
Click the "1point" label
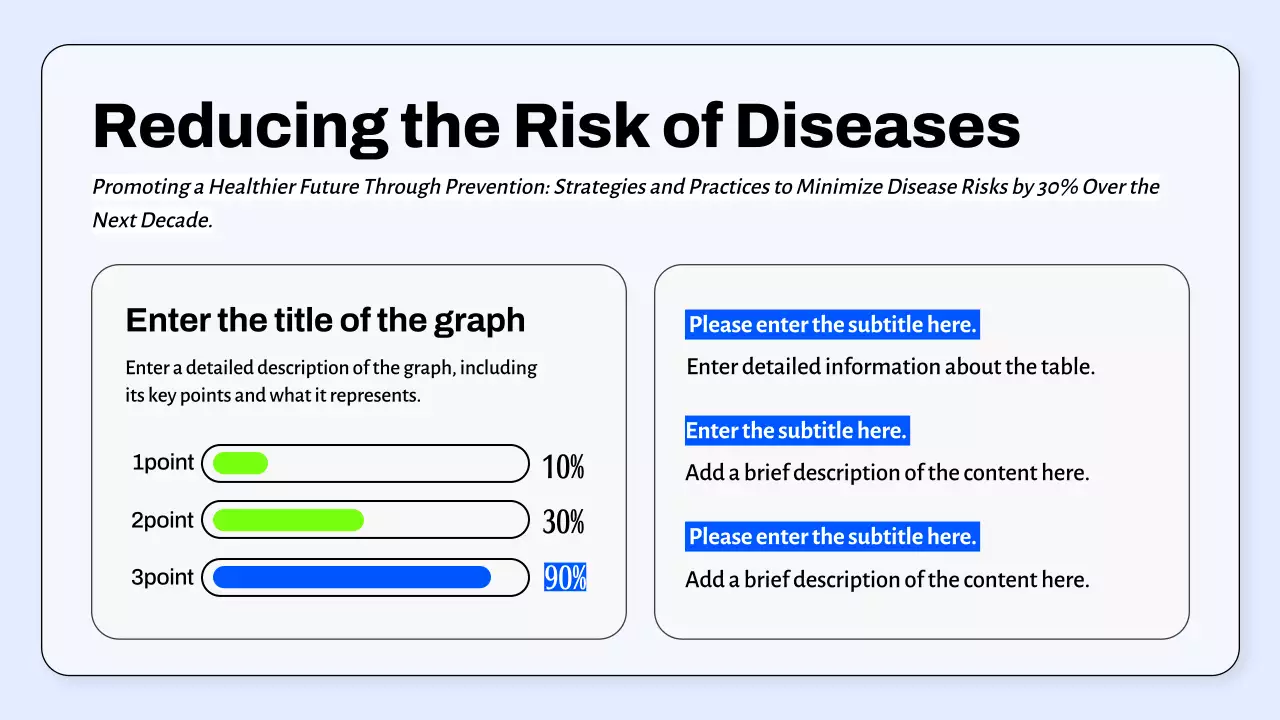pos(163,463)
